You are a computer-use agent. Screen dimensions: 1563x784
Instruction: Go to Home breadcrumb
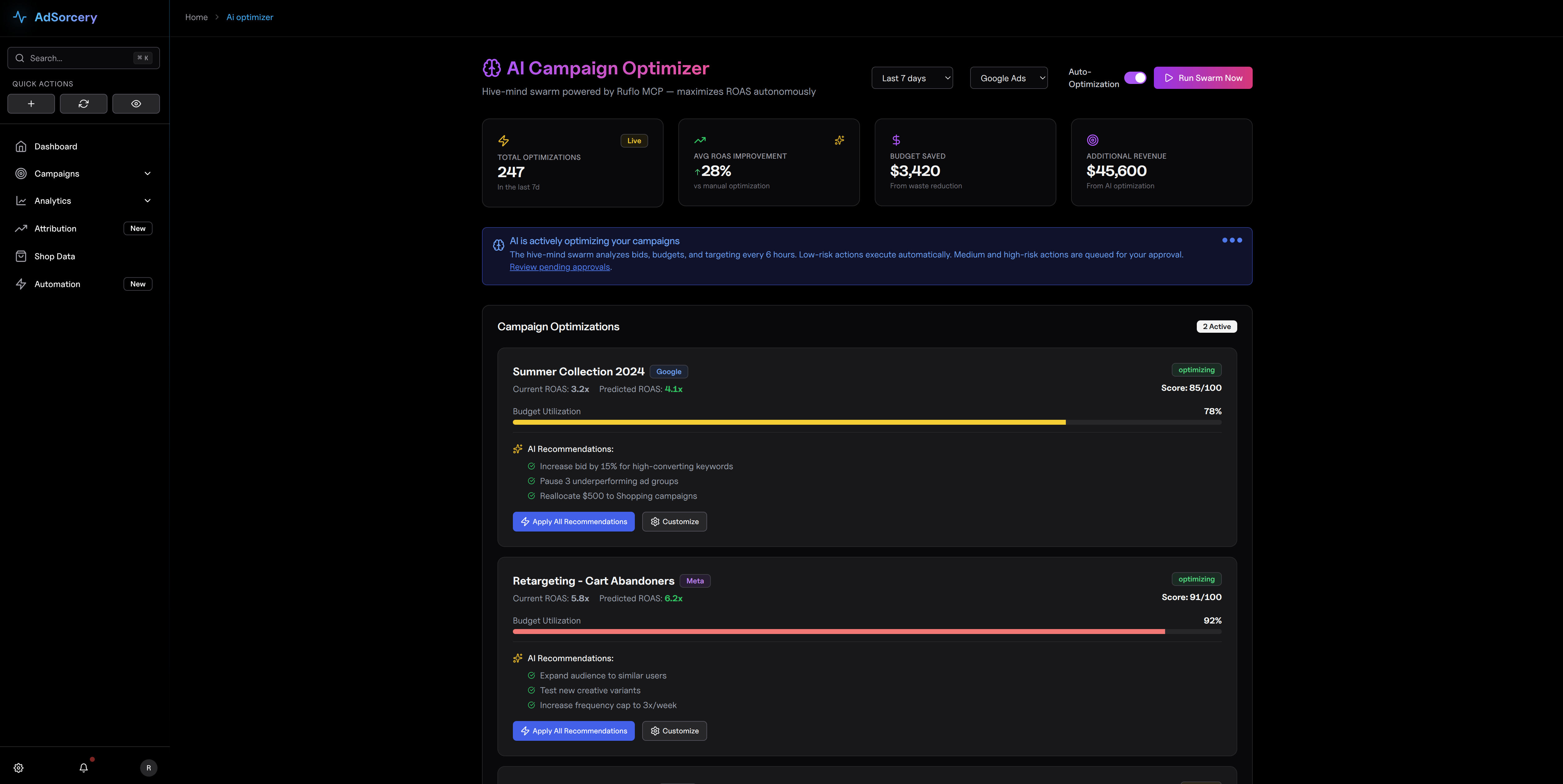click(196, 17)
